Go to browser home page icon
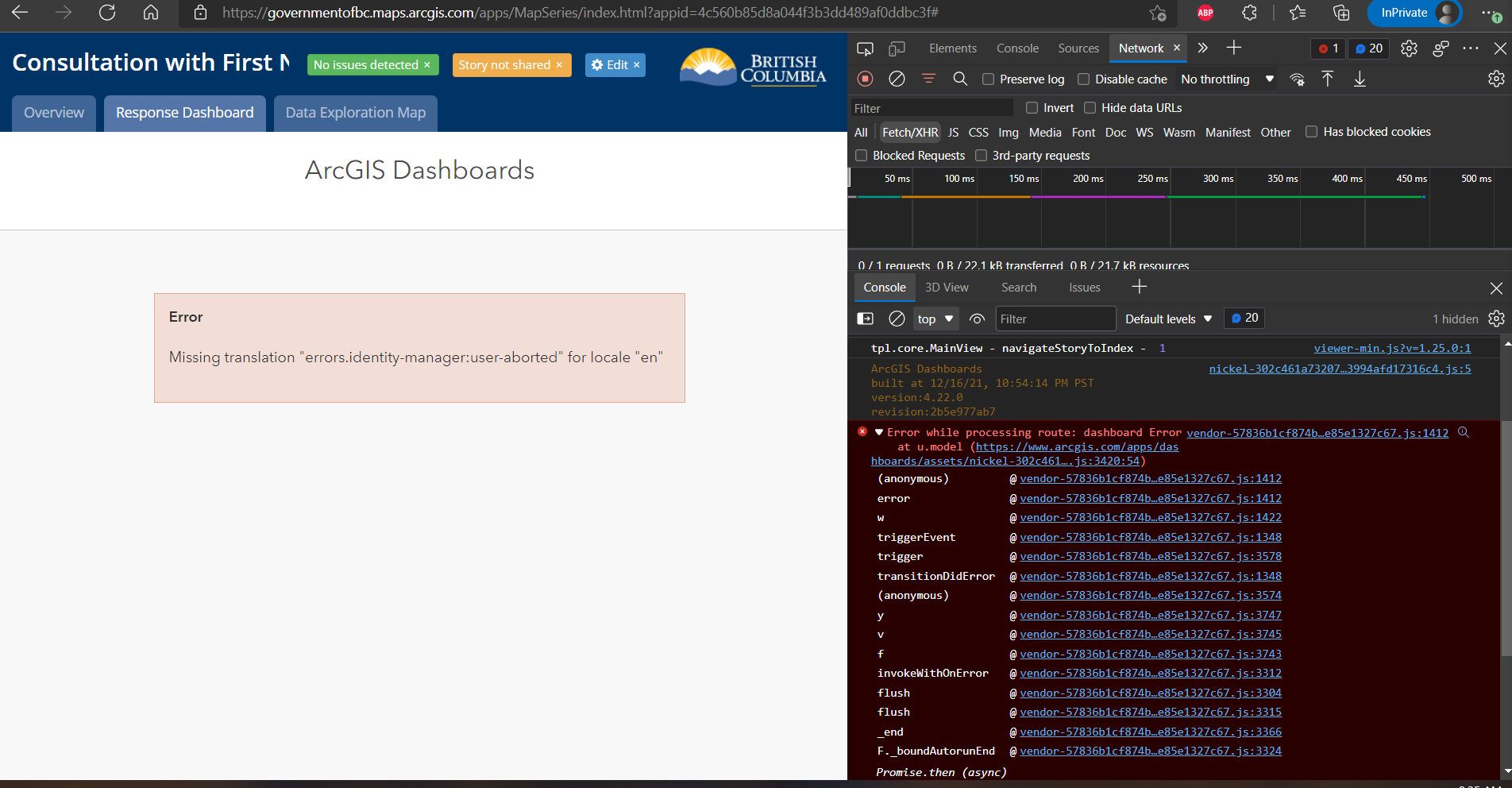Screen dimensions: 1512x788 pyautogui.click(x=151, y=13)
